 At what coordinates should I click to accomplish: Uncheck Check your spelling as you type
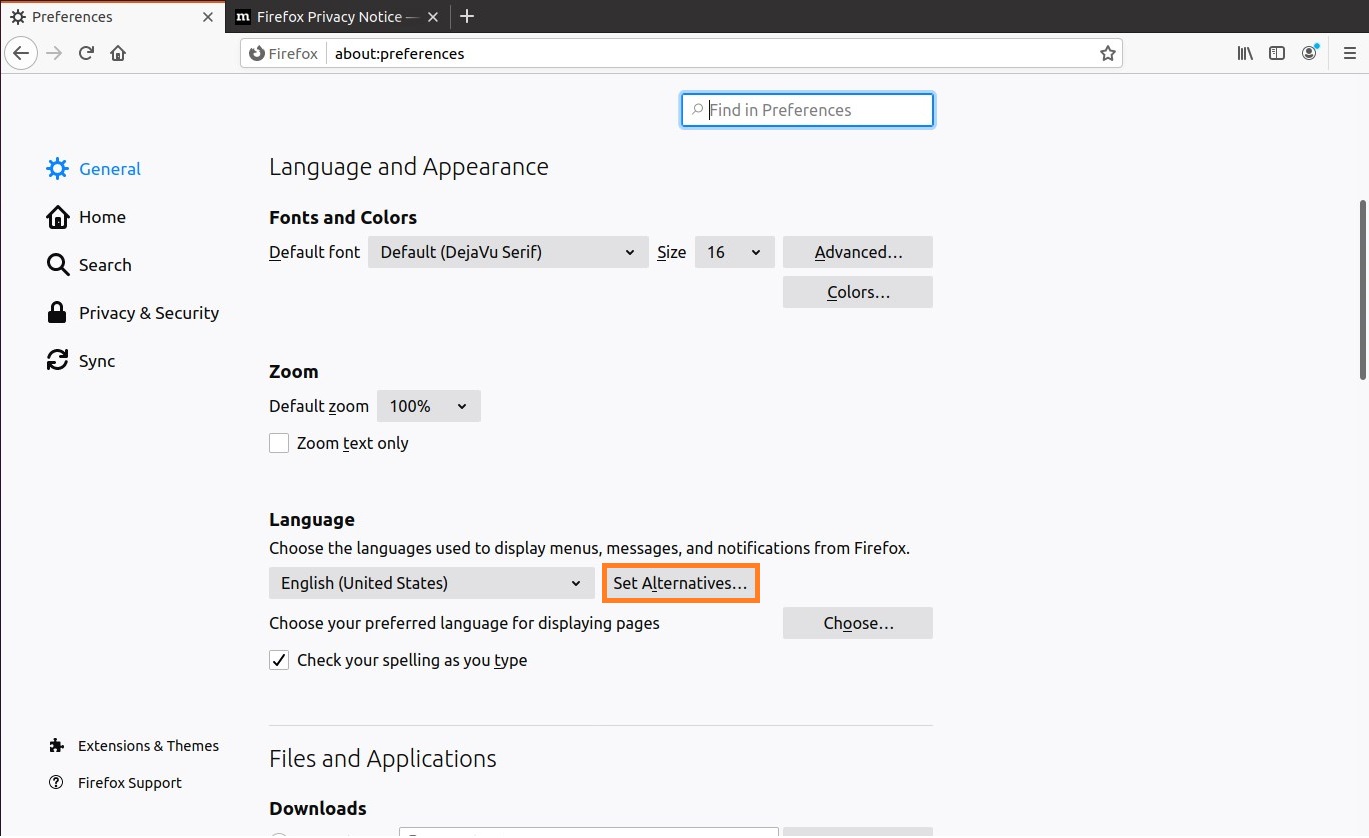click(279, 660)
